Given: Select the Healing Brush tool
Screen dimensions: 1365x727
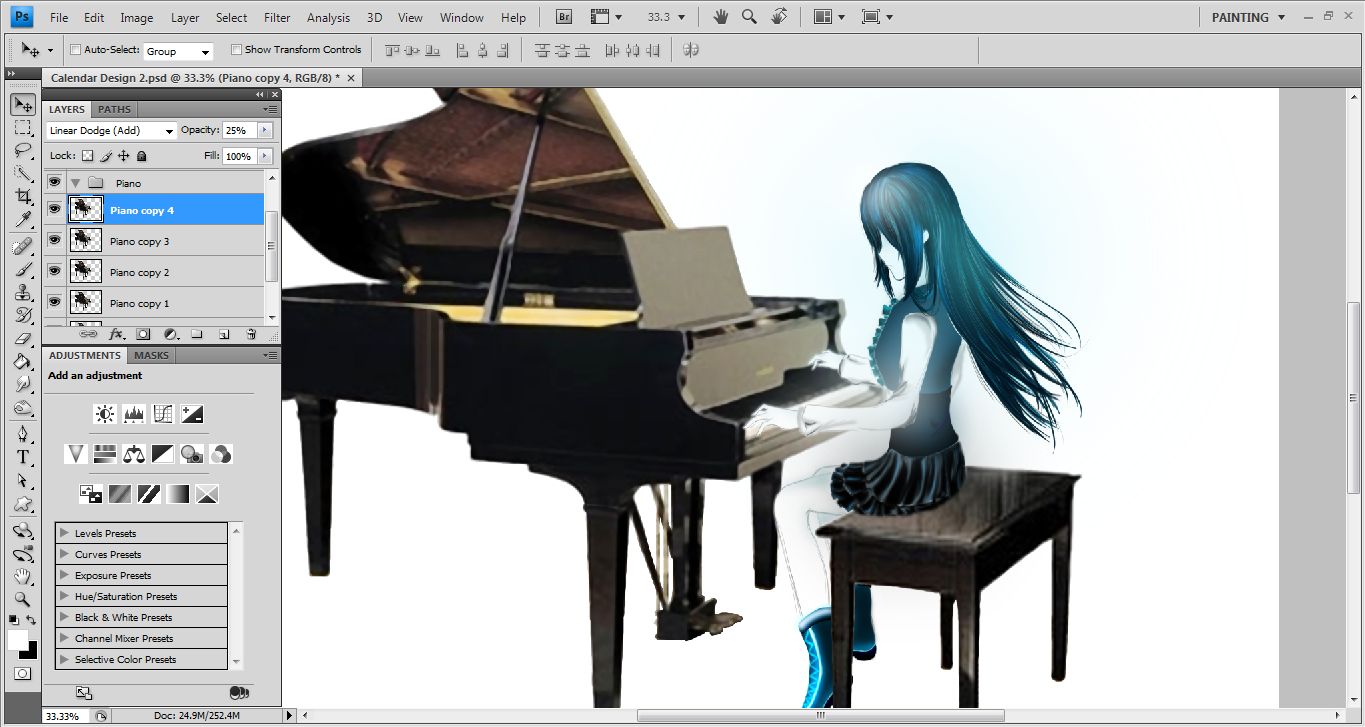Looking at the screenshot, I should 23,246.
